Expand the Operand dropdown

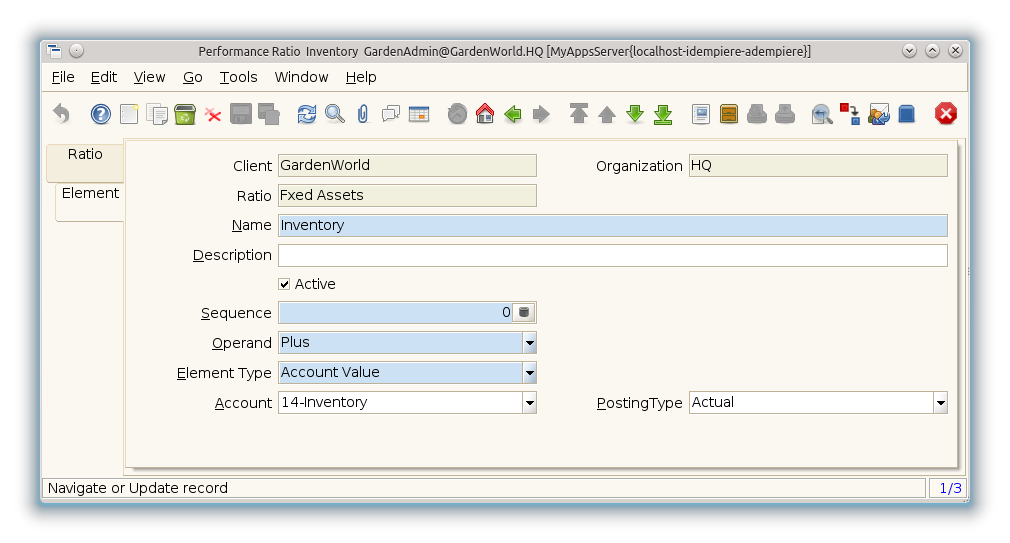(529, 343)
